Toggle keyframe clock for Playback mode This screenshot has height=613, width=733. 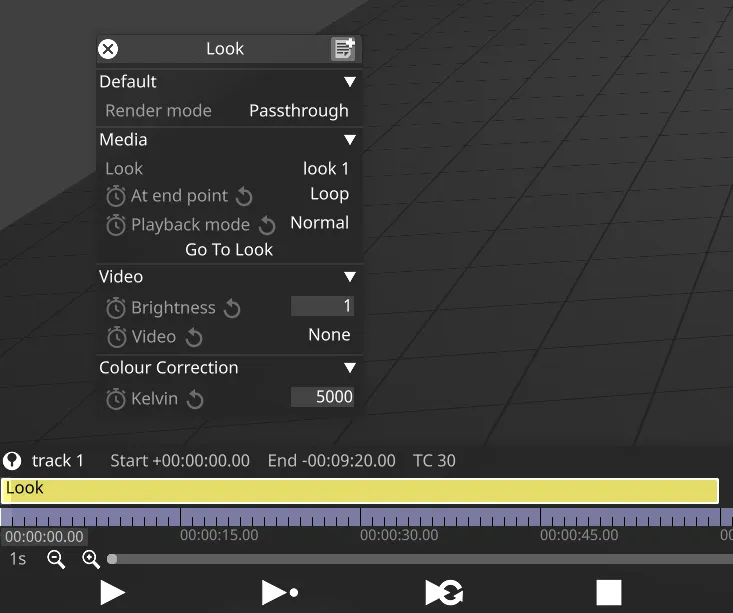(x=115, y=225)
